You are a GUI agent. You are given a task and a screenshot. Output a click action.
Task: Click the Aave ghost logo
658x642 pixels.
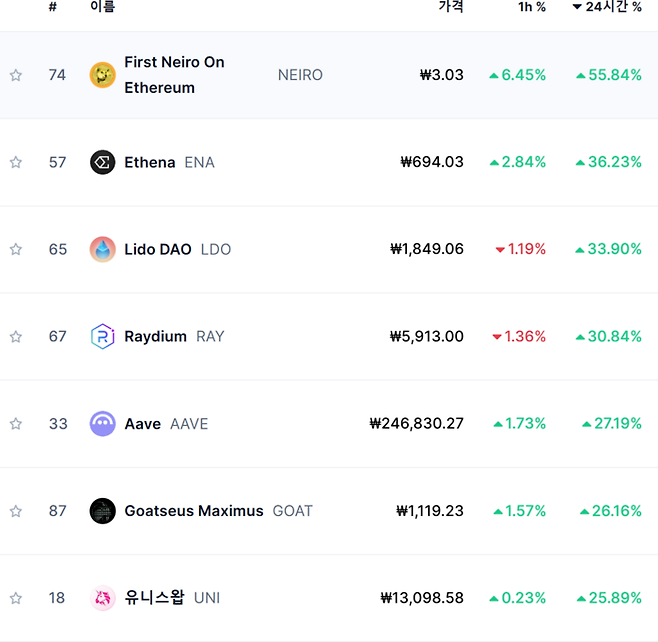(102, 424)
